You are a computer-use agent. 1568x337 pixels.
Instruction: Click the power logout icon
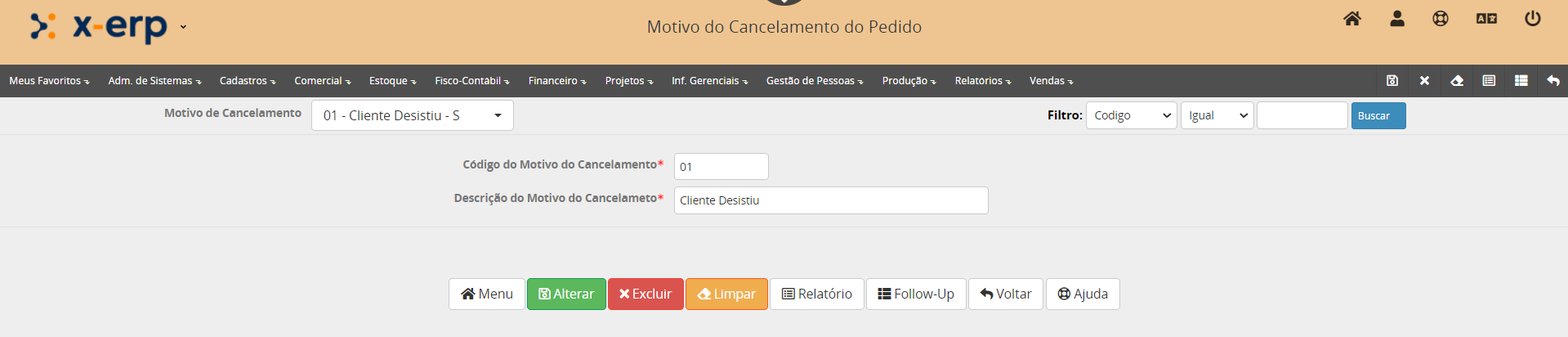[1533, 19]
